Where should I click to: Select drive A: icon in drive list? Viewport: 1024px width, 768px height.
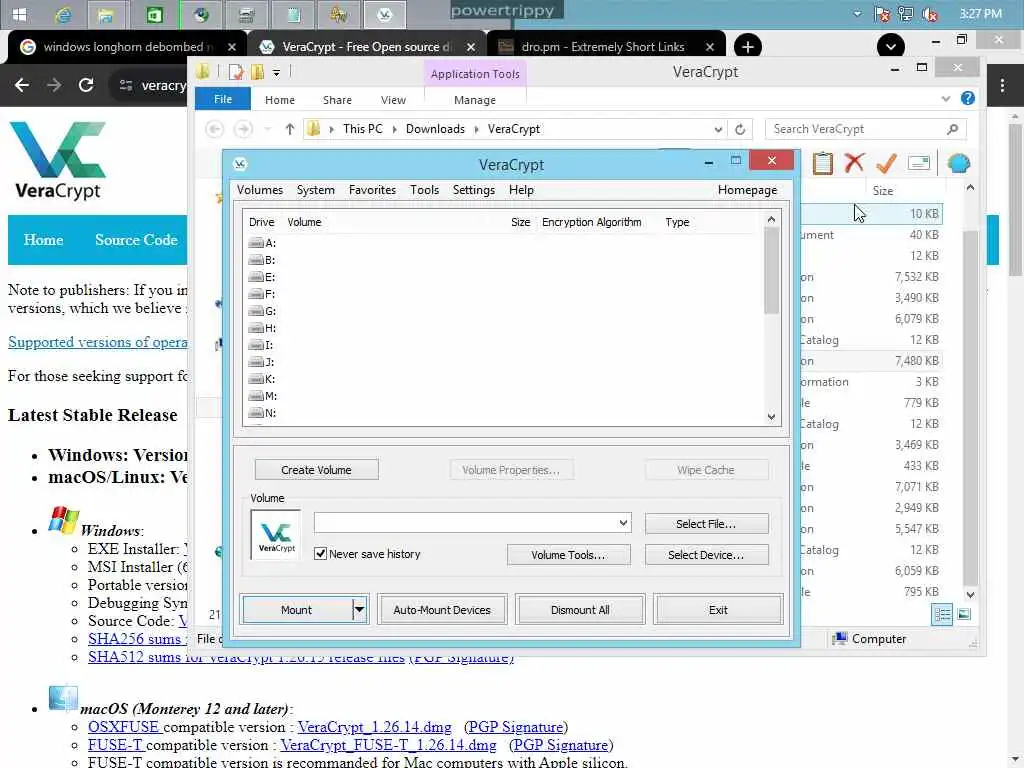coord(255,243)
